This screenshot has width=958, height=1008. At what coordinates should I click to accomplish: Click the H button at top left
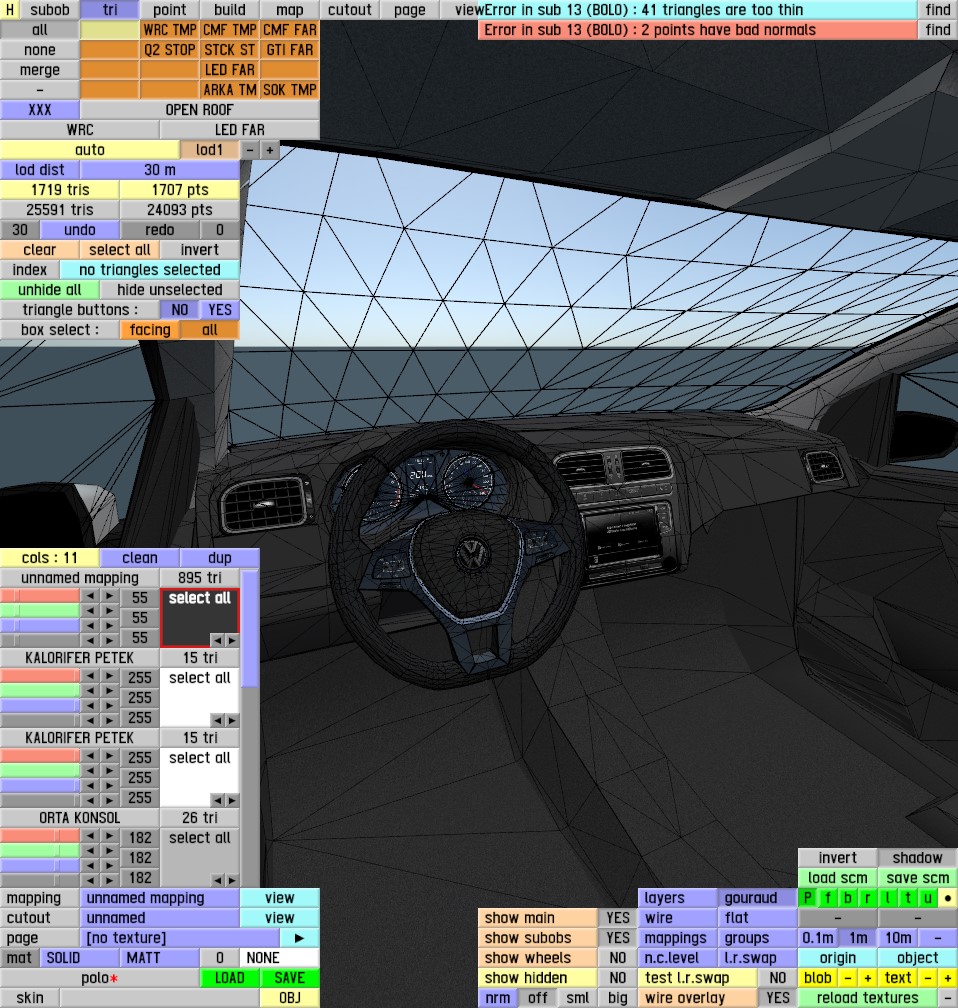tap(10, 10)
